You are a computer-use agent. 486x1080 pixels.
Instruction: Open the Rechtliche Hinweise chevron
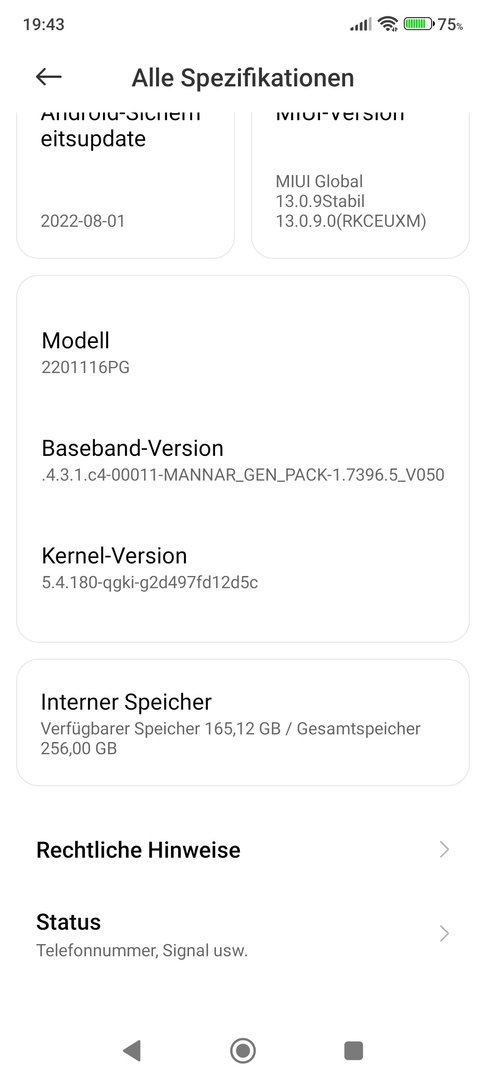(x=445, y=849)
